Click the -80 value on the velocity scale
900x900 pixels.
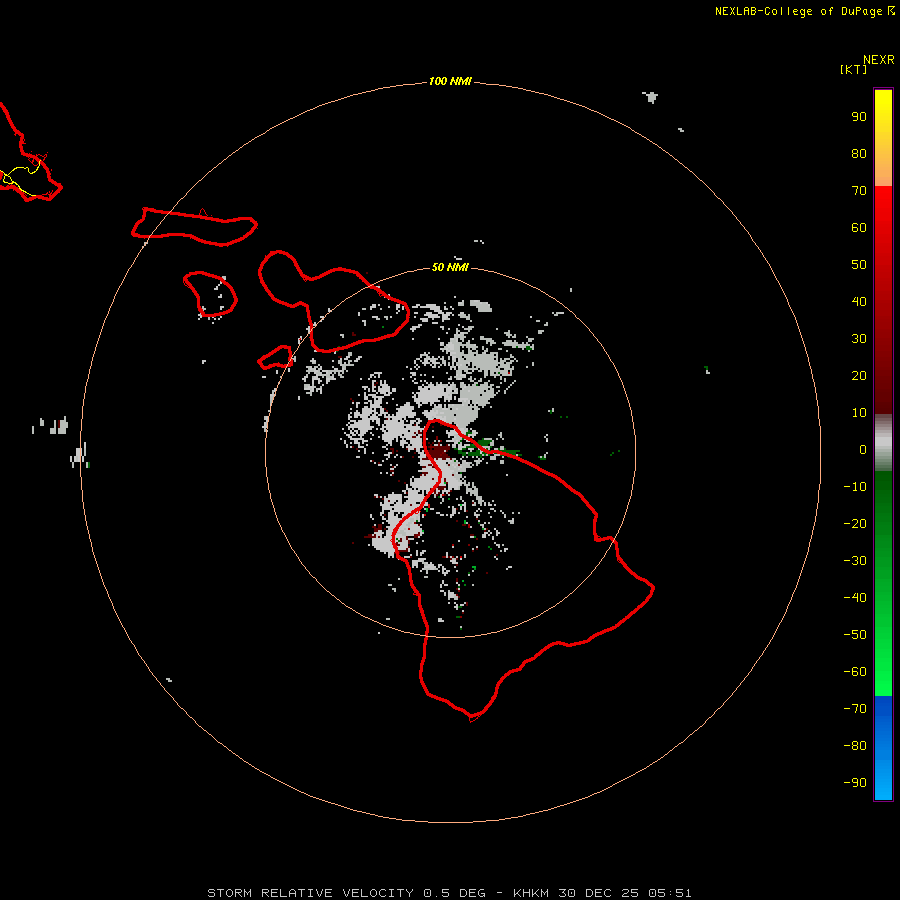pos(855,746)
